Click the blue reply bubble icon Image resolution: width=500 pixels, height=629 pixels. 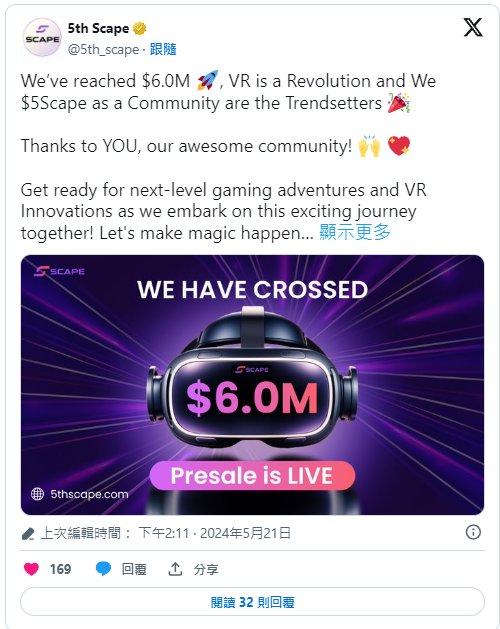(x=103, y=569)
